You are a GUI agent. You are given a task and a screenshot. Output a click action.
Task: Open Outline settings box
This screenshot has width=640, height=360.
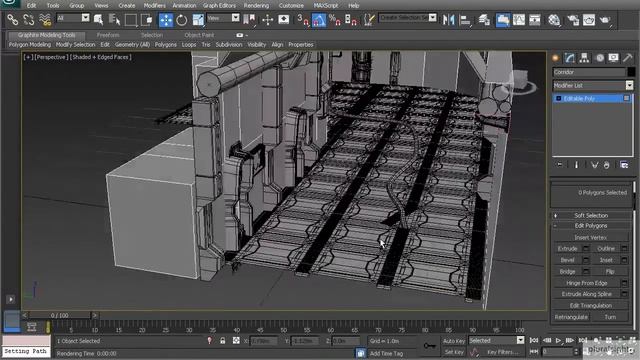click(x=624, y=249)
